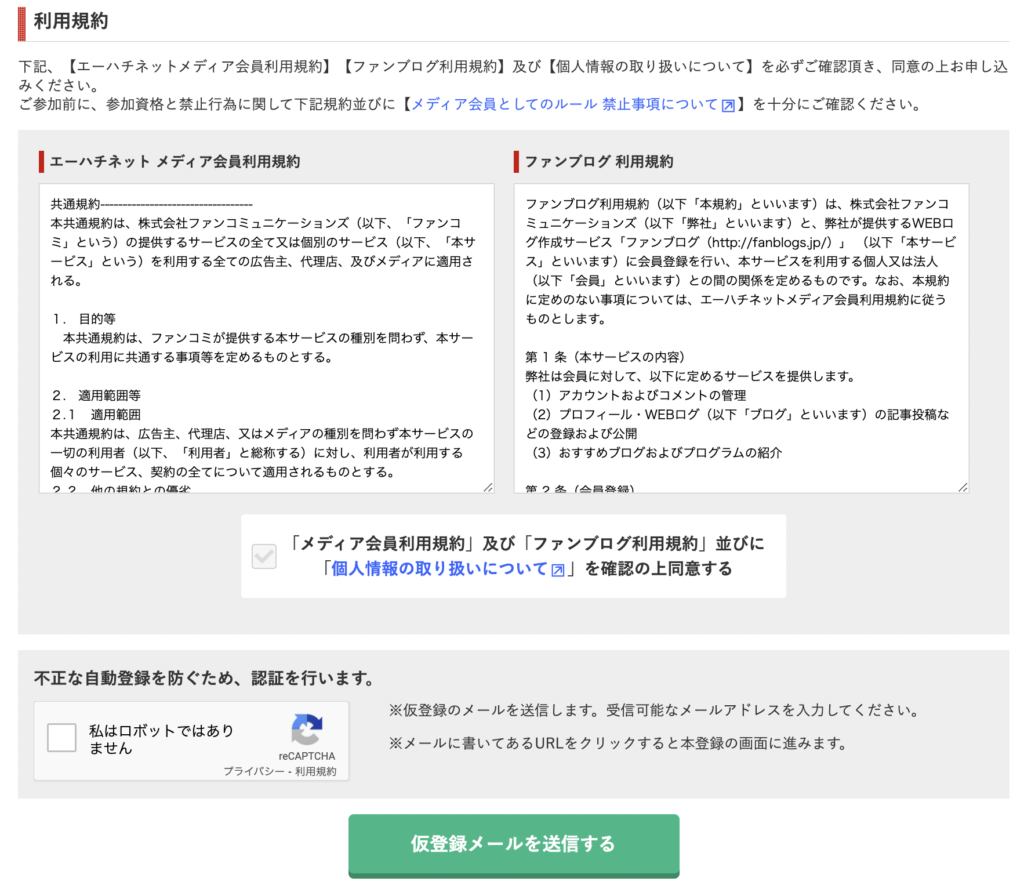Click external-link icon beside 個人情報の取り扱いについて
Viewport: 1024px width, 885px height.
pyautogui.click(x=558, y=570)
